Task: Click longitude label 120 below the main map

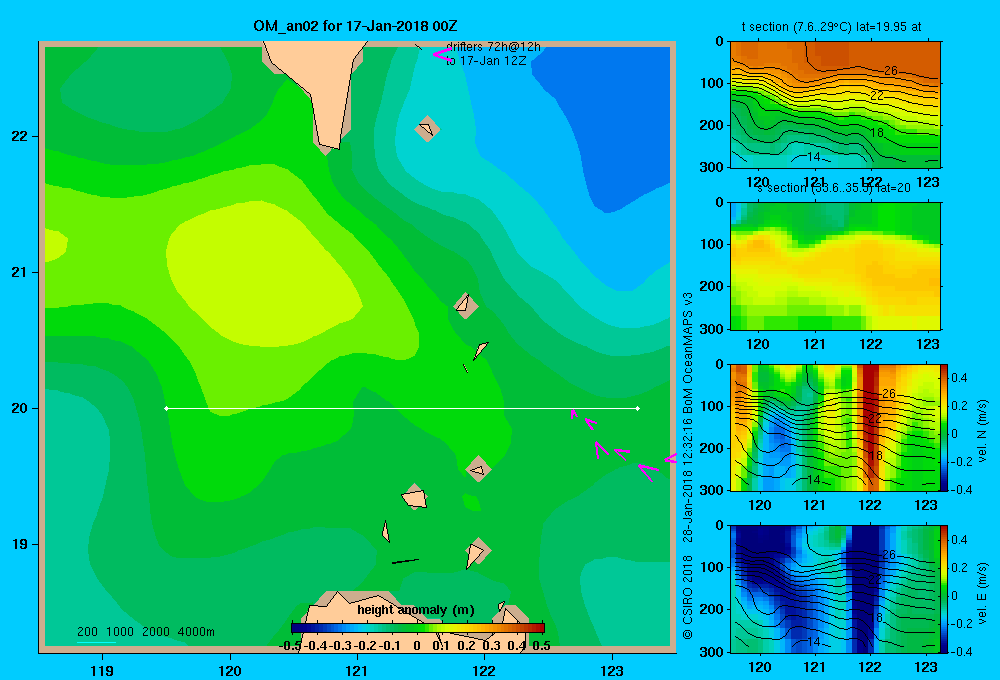Action: coord(230,670)
